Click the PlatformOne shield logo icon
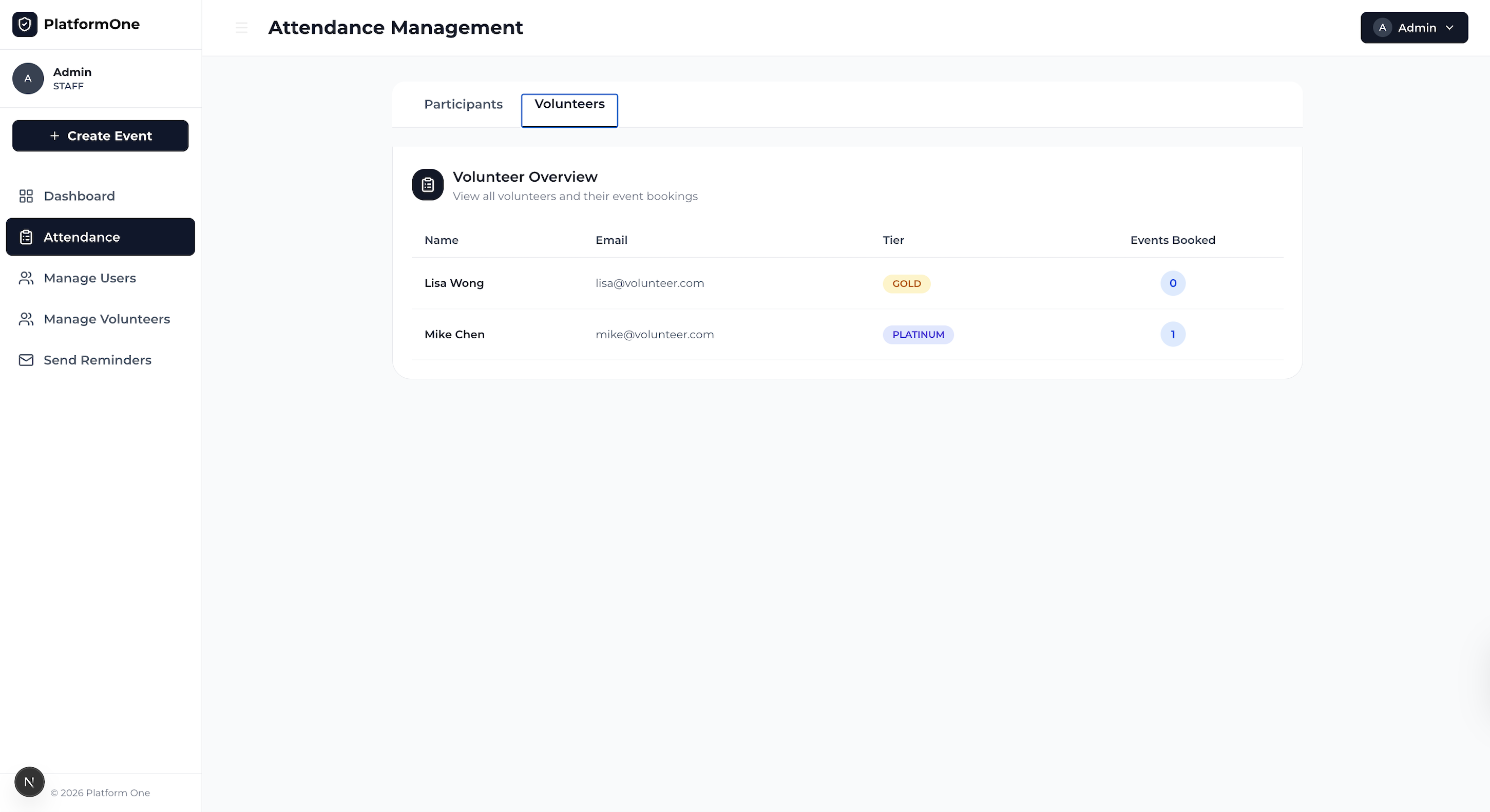The height and width of the screenshot is (812, 1490). pos(24,24)
